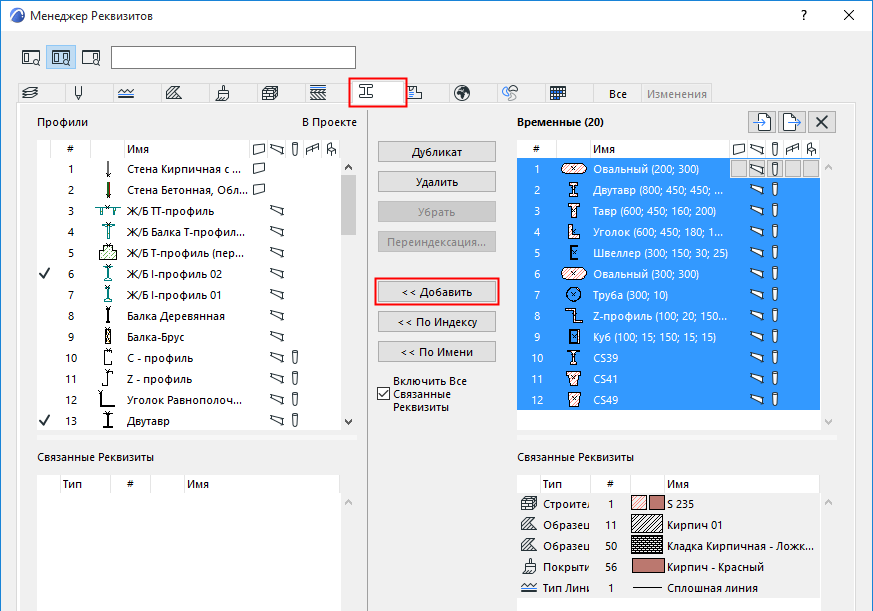The image size is (873, 611).
Task: Open the Layers attribute tab icon
Action: (x=31, y=93)
